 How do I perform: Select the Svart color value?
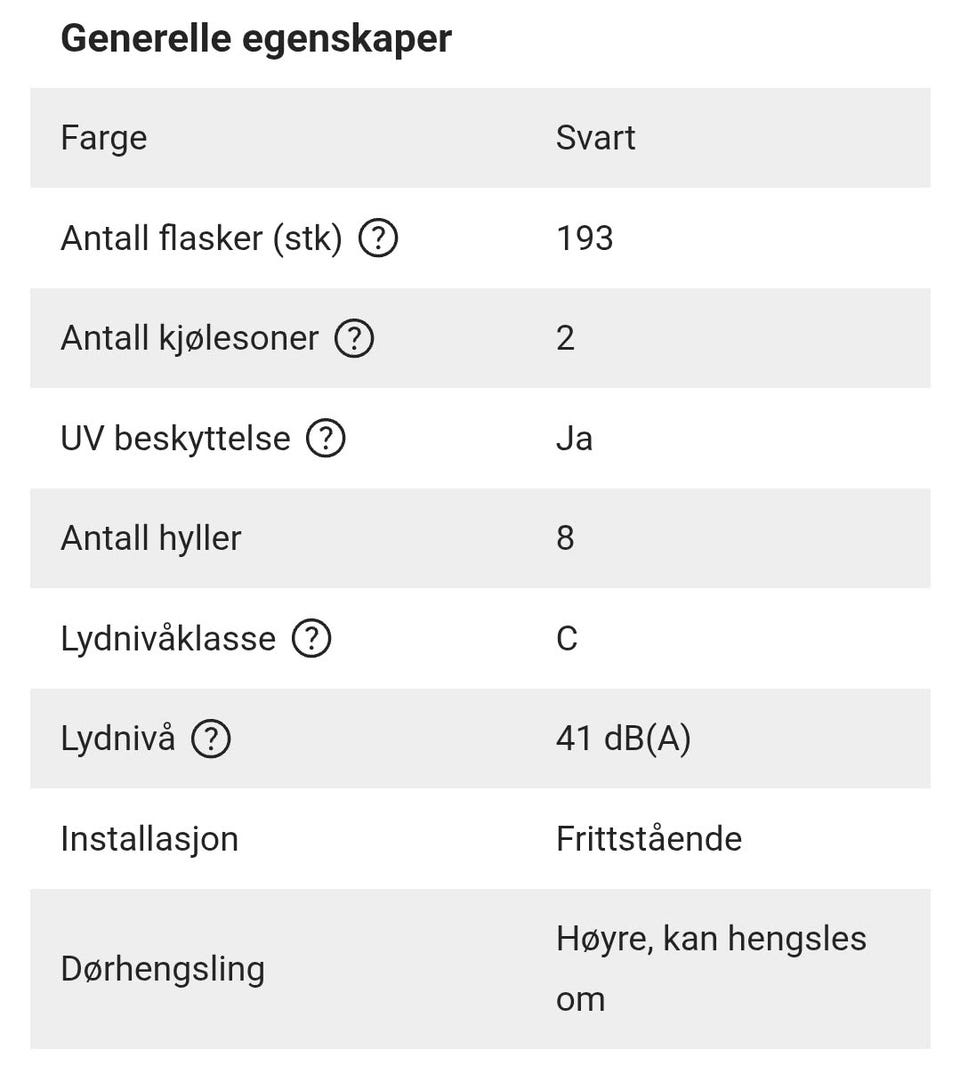[596, 137]
